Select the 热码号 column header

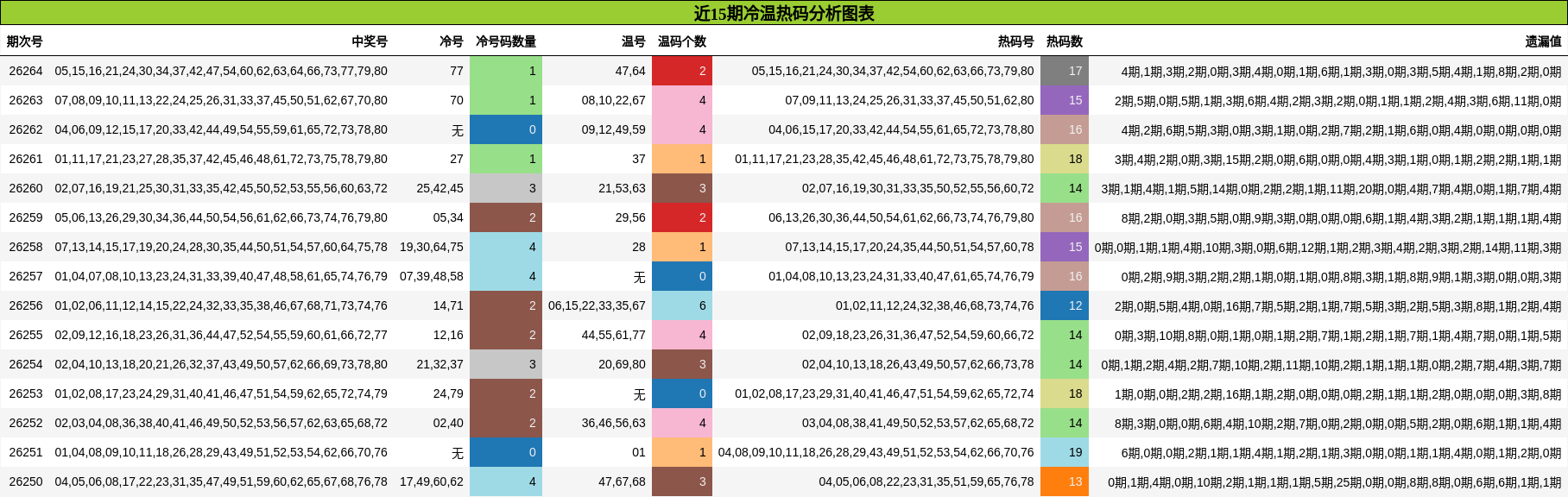(x=1016, y=41)
